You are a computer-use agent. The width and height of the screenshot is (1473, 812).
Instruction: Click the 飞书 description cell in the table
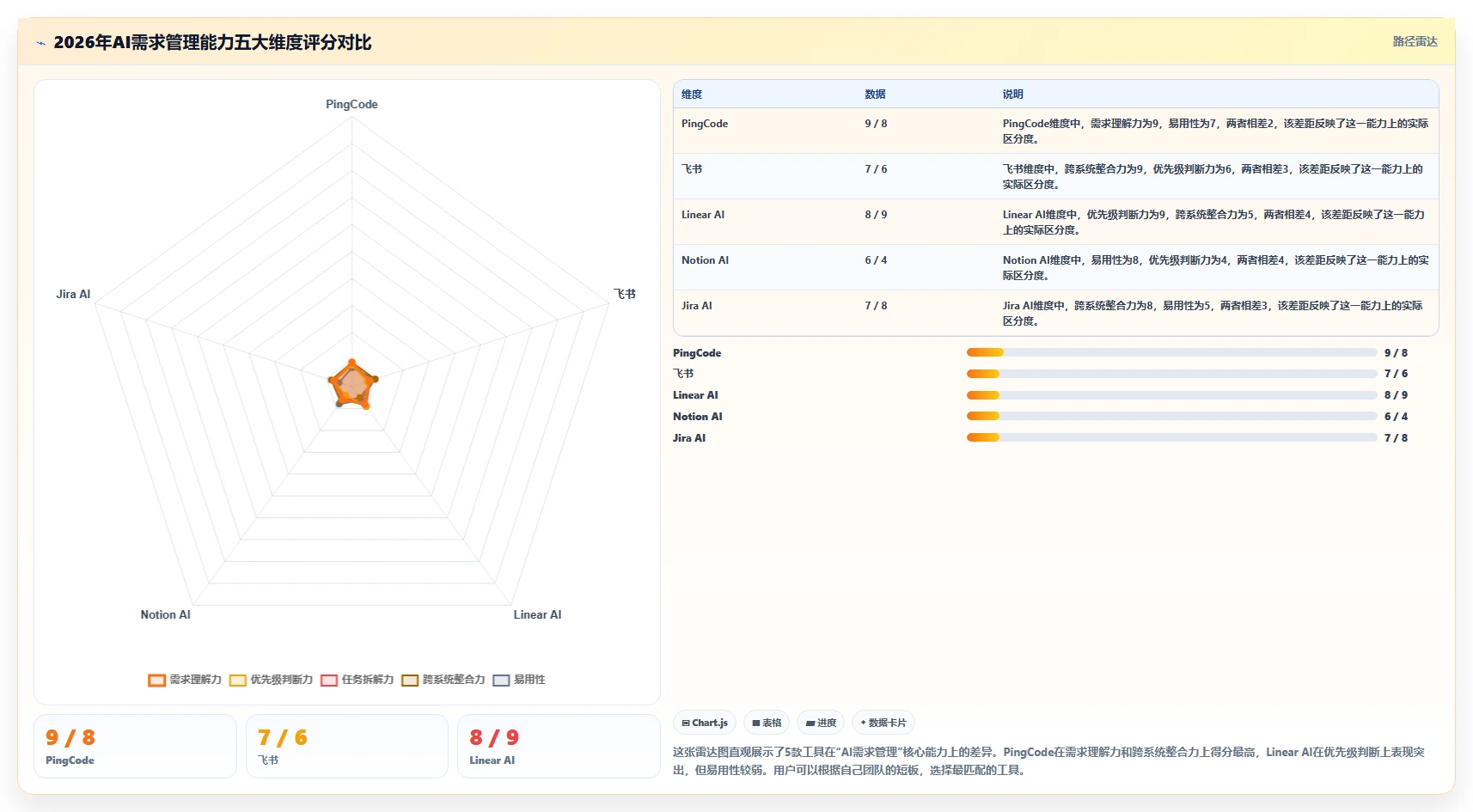pos(1215,177)
